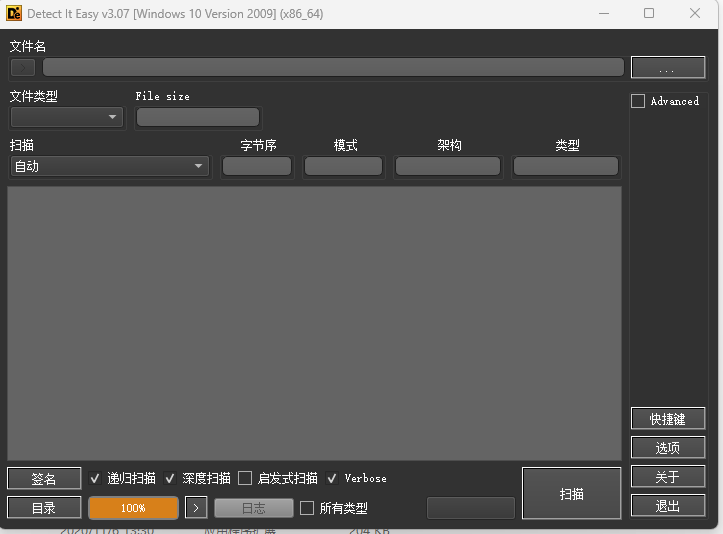Check the 所有类型 checkbox

tap(307, 508)
